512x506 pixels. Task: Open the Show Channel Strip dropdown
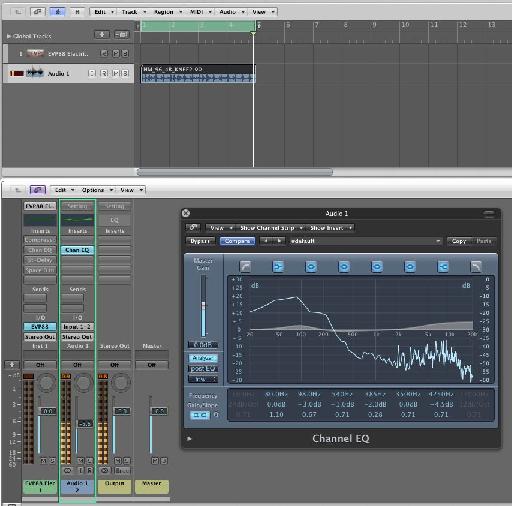tap(271, 228)
